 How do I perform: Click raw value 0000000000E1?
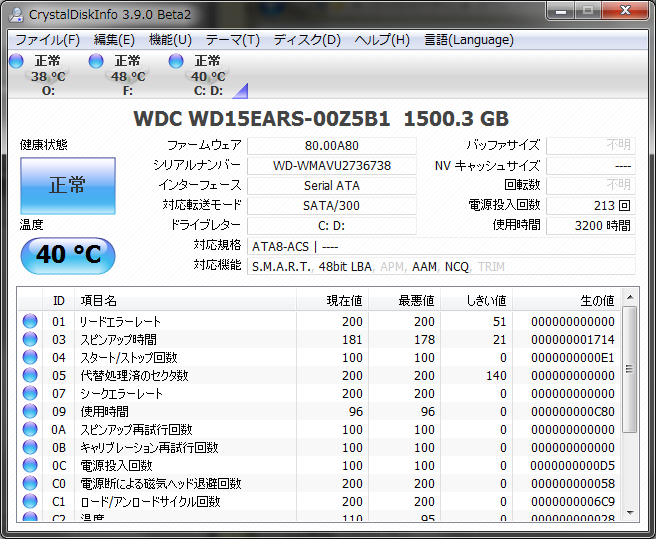[x=573, y=357]
